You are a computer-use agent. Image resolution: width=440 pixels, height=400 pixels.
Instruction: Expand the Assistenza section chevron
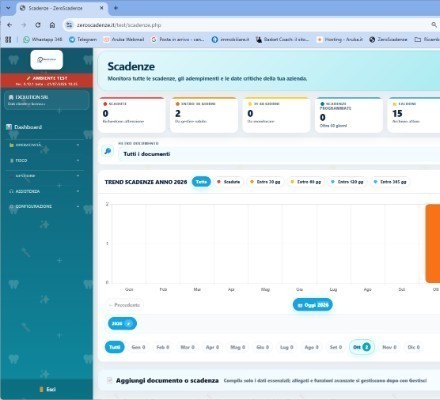point(78,191)
